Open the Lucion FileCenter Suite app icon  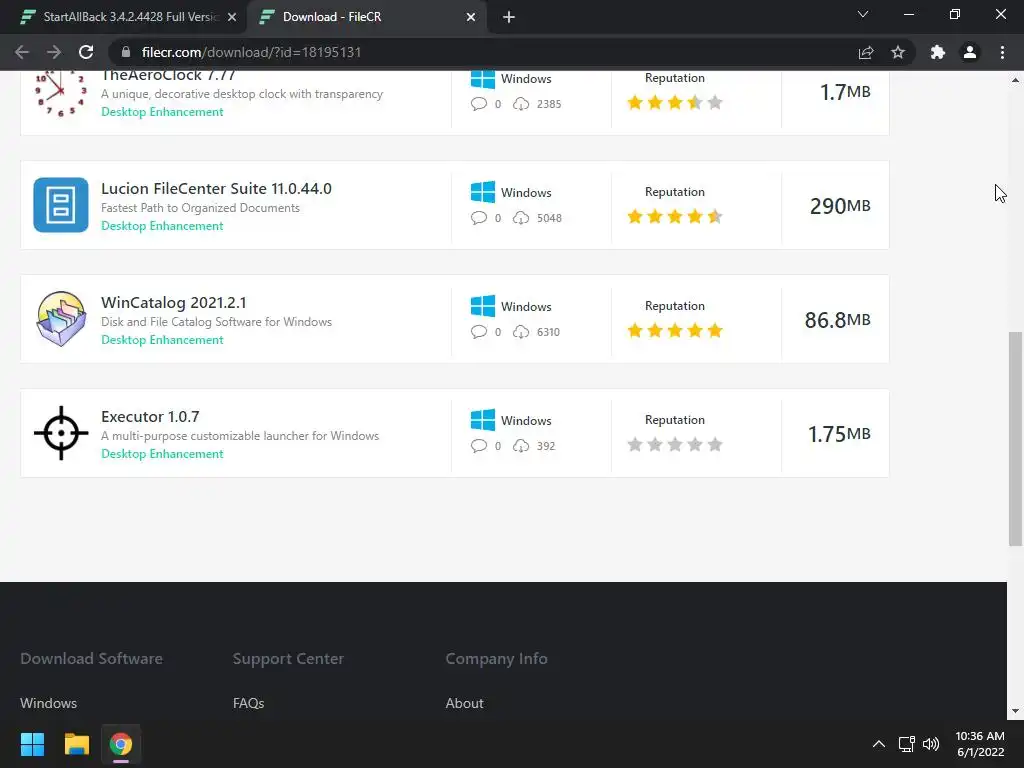61,205
